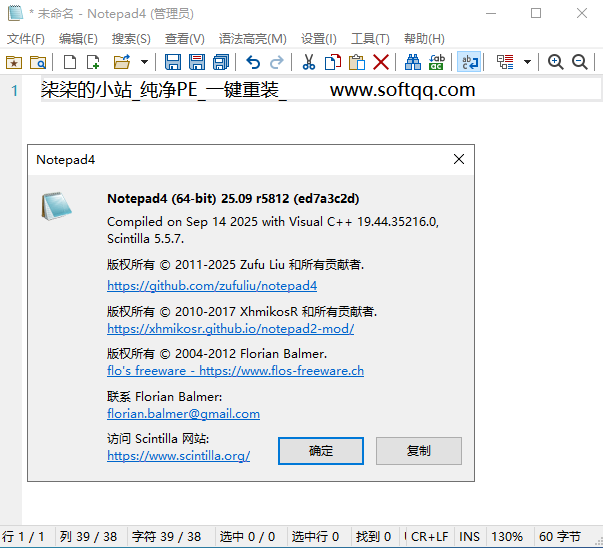The height and width of the screenshot is (548, 603).
Task: Cut selection with scissors icon
Action: point(308,62)
